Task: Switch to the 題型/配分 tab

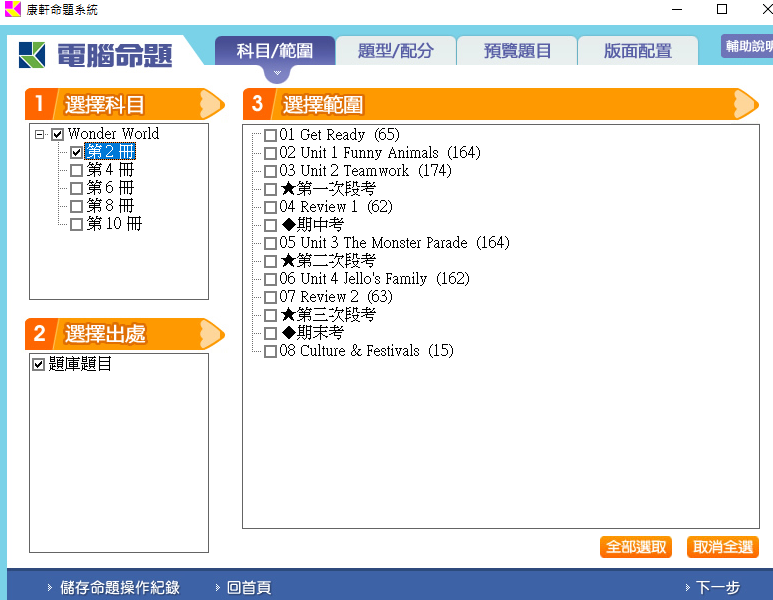Action: click(395, 51)
